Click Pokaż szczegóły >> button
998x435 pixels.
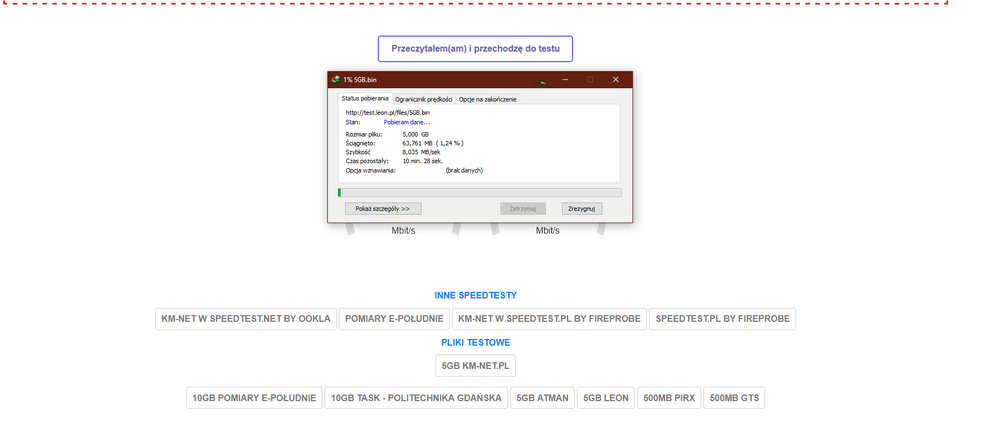383,208
